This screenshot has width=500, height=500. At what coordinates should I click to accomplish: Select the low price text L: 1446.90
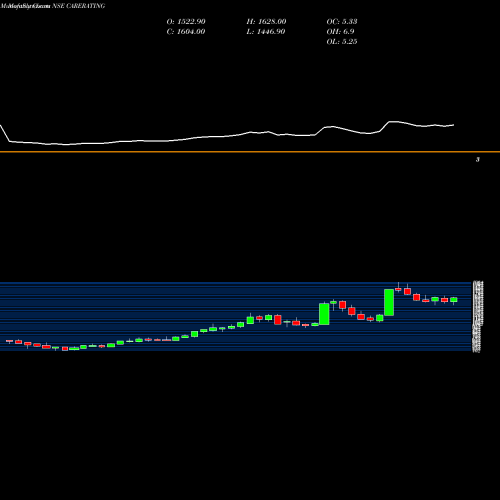pyautogui.click(x=266, y=32)
